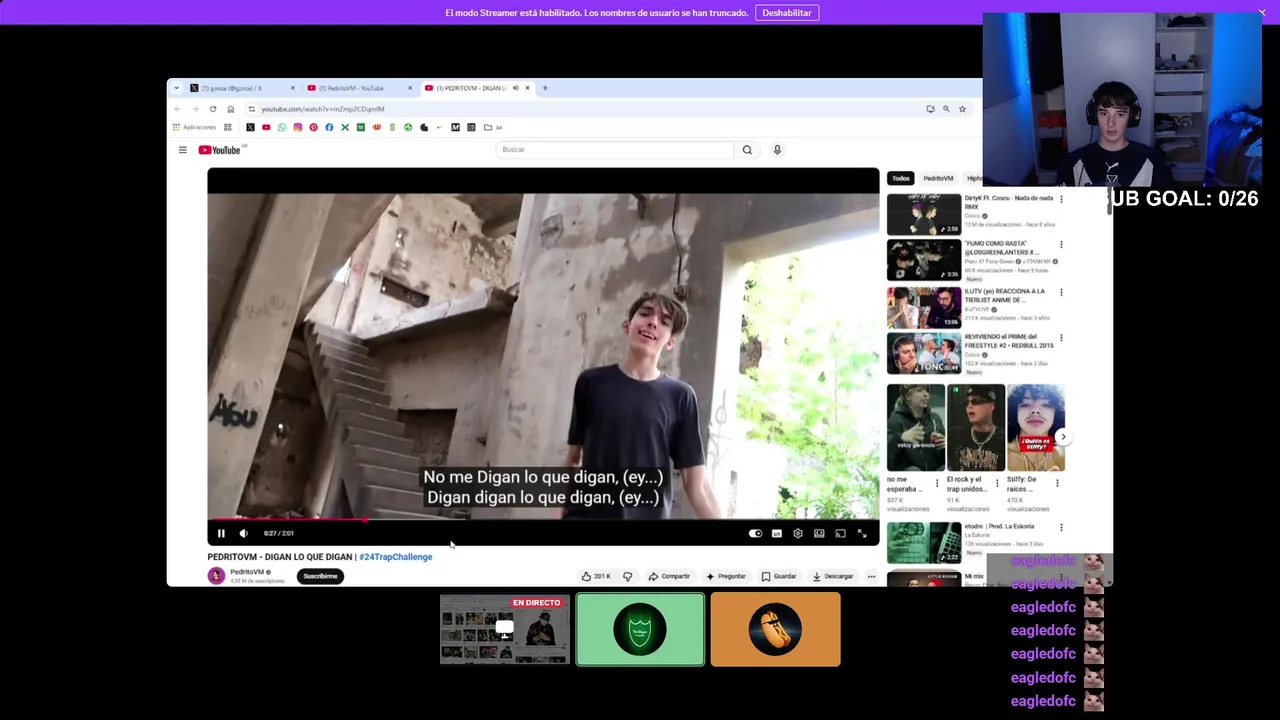Open options for FUMO COMO RASTA video
Image resolution: width=1280 pixels, height=720 pixels.
1061,244
